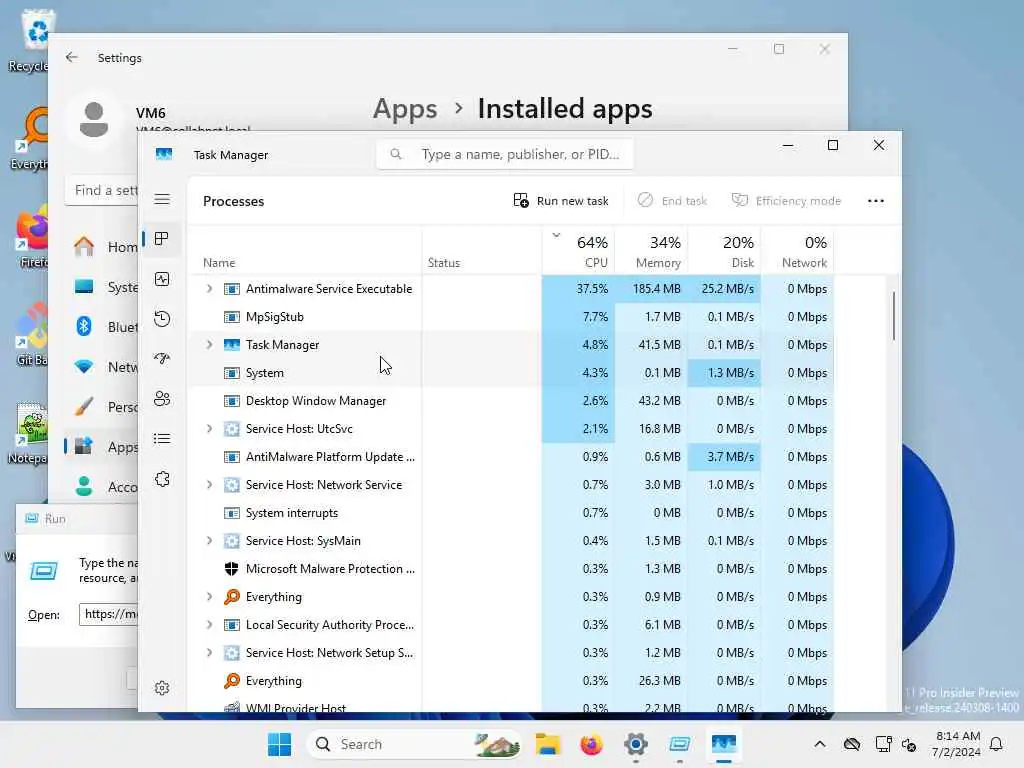Click Find a setting search field
Viewport: 1024px width, 768px height.
tap(102, 190)
